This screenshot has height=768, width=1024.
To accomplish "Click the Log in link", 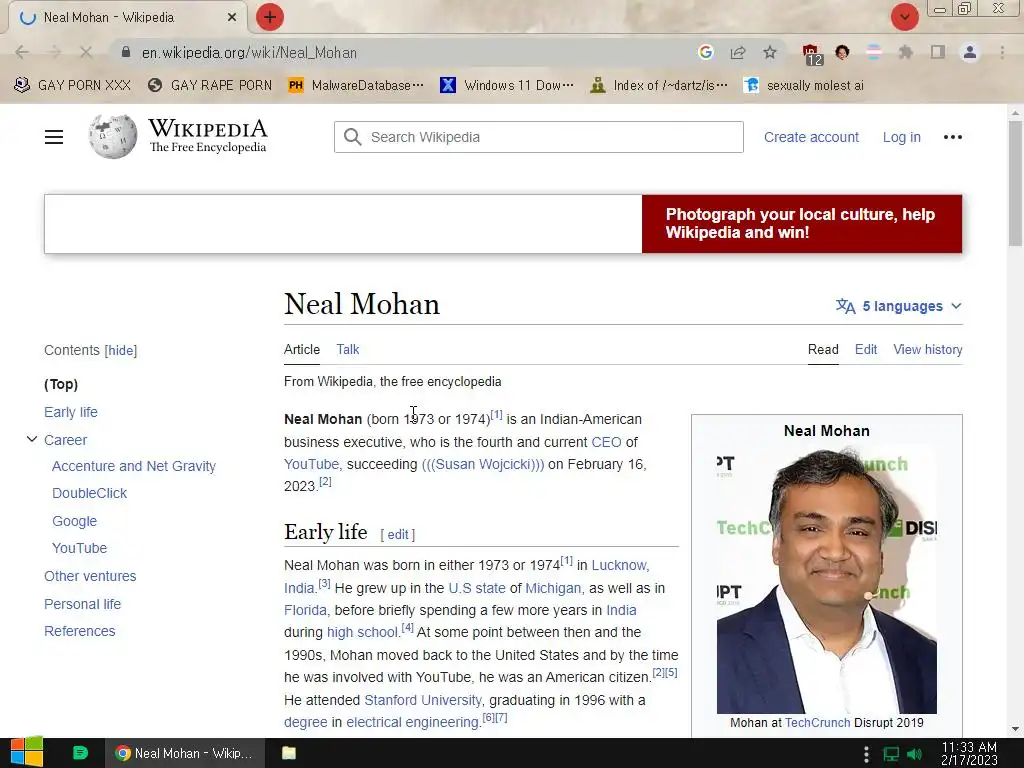I will point(902,137).
